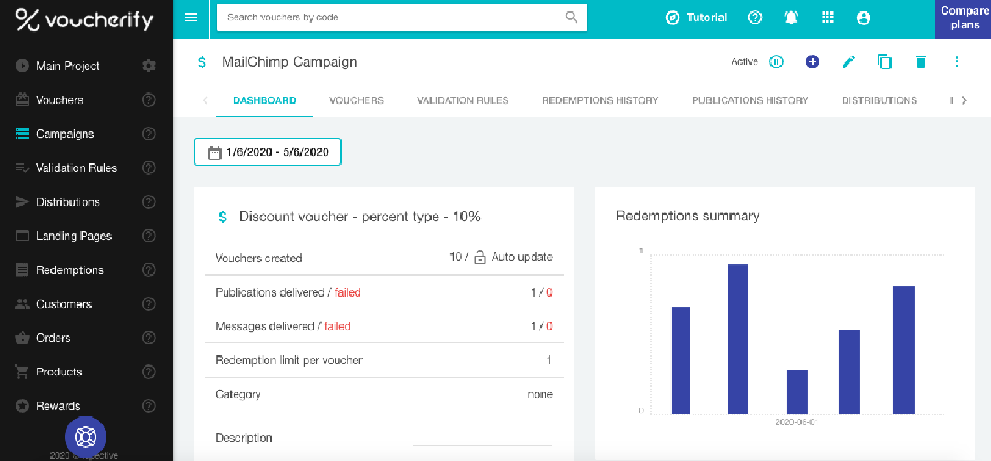
Task: Open the help question mark in top bar
Action: pos(755,18)
